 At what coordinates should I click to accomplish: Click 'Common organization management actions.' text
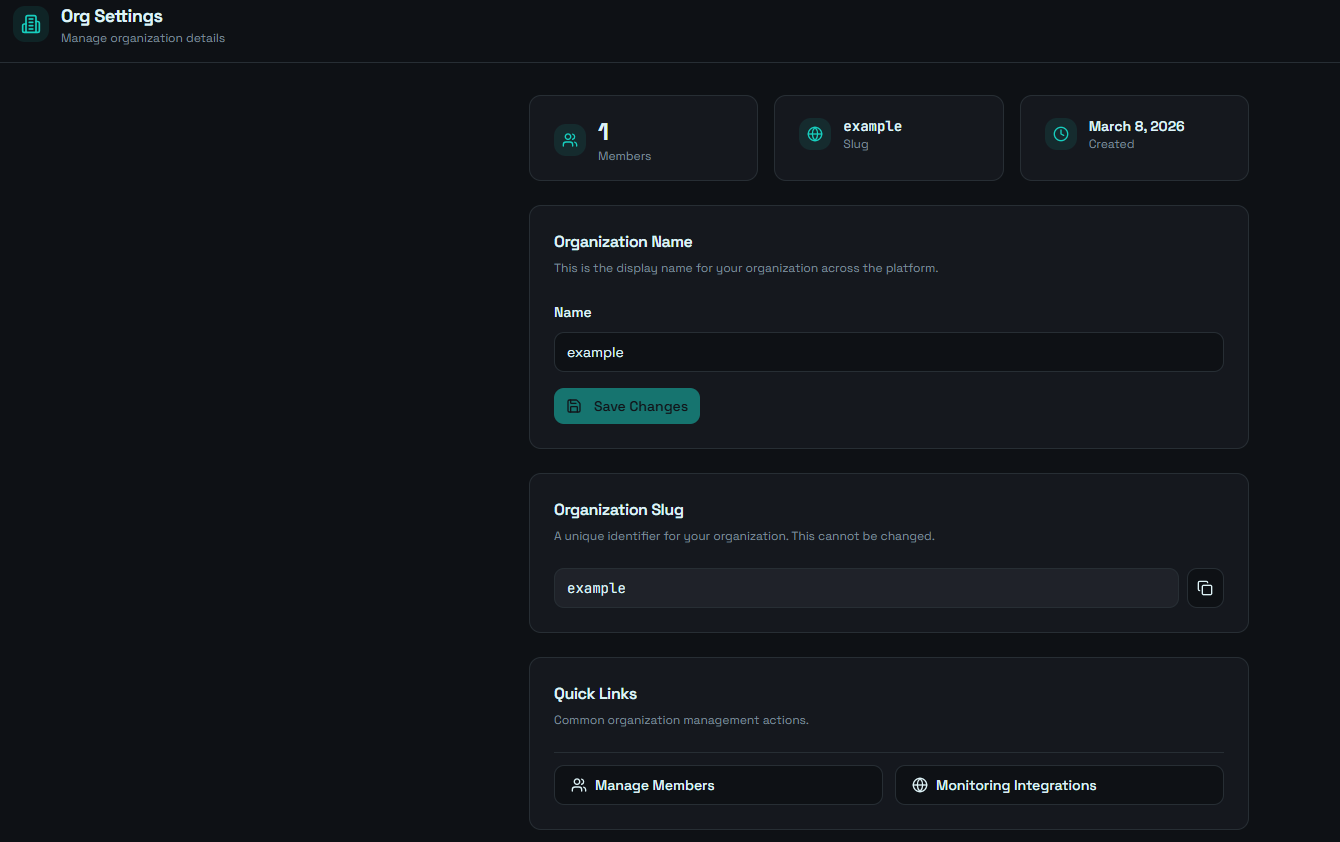point(681,720)
